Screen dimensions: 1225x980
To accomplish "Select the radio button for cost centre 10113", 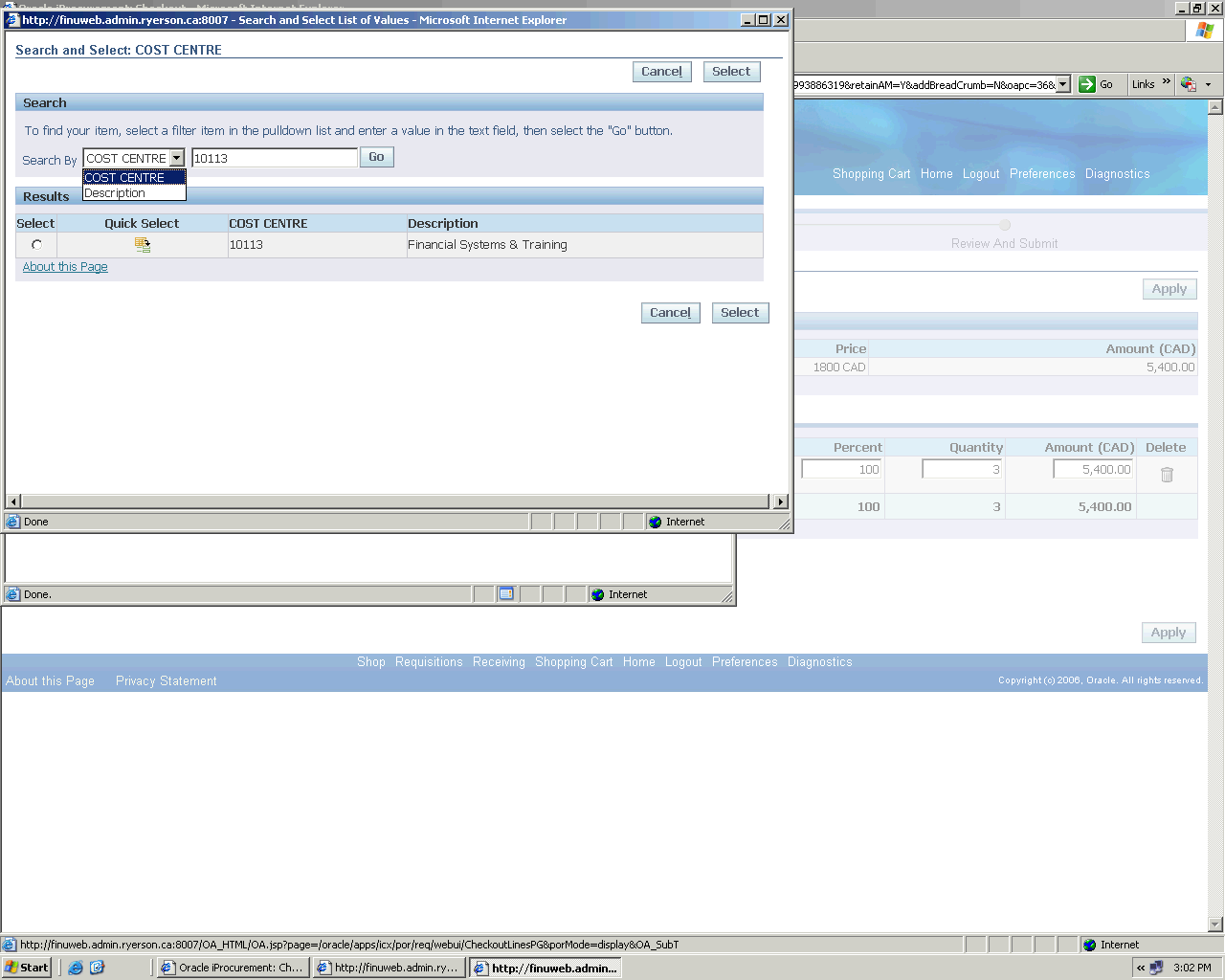I will (x=36, y=245).
